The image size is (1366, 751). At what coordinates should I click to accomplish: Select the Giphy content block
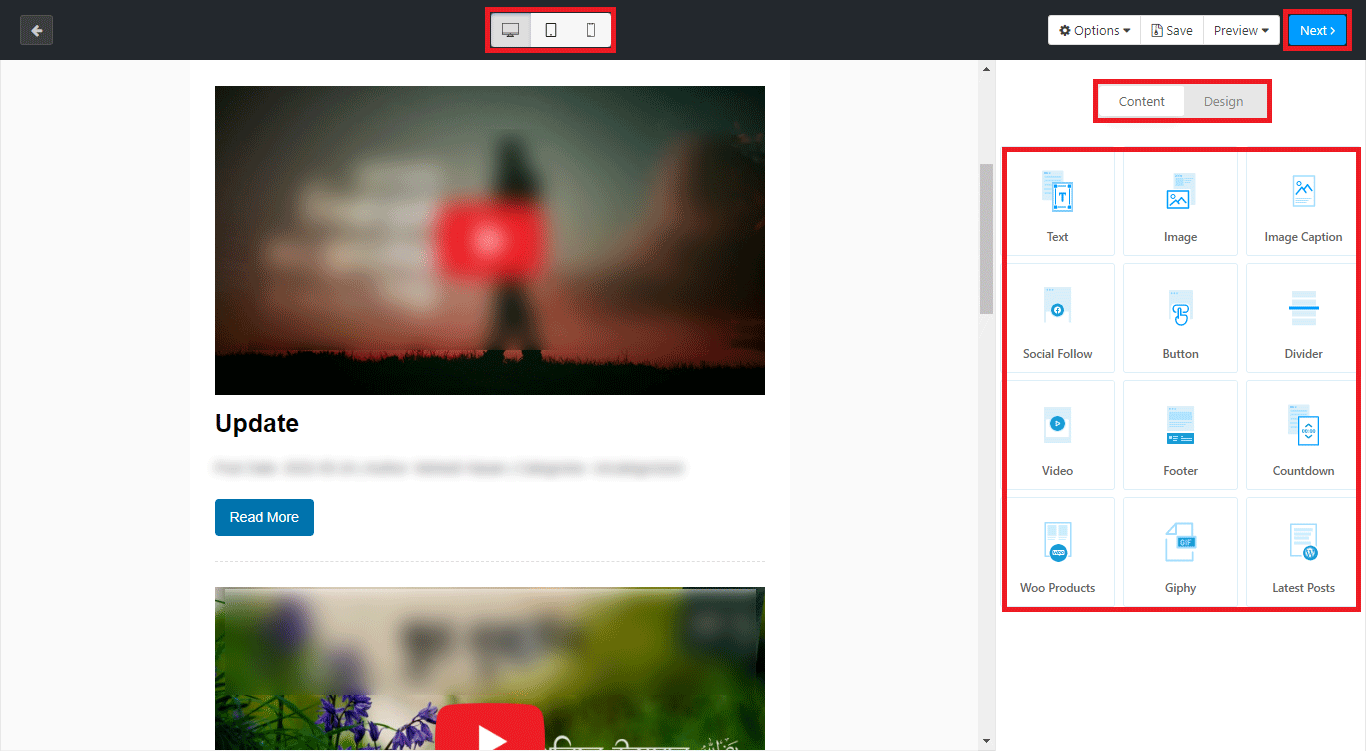pyautogui.click(x=1180, y=551)
